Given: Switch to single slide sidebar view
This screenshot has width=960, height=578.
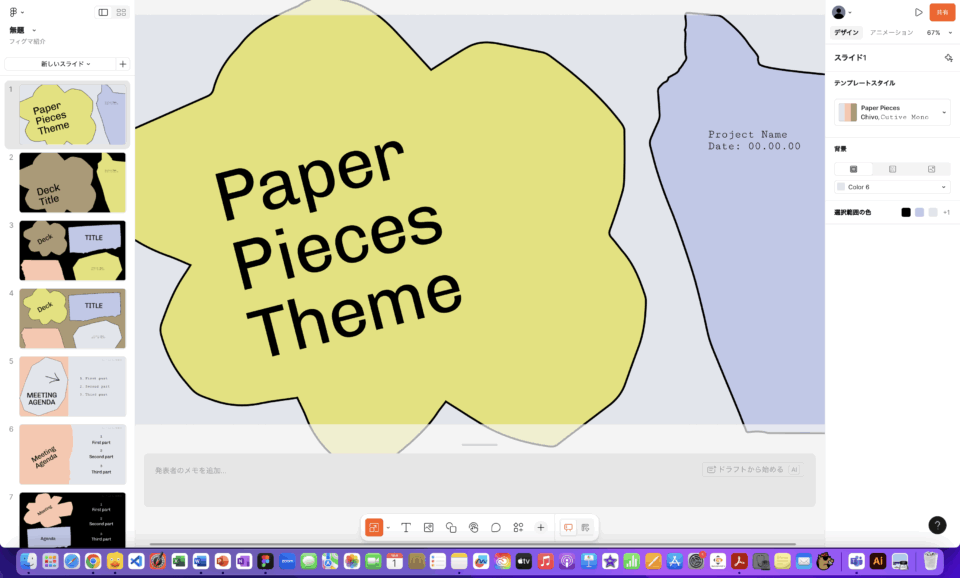Looking at the screenshot, I should tap(103, 12).
